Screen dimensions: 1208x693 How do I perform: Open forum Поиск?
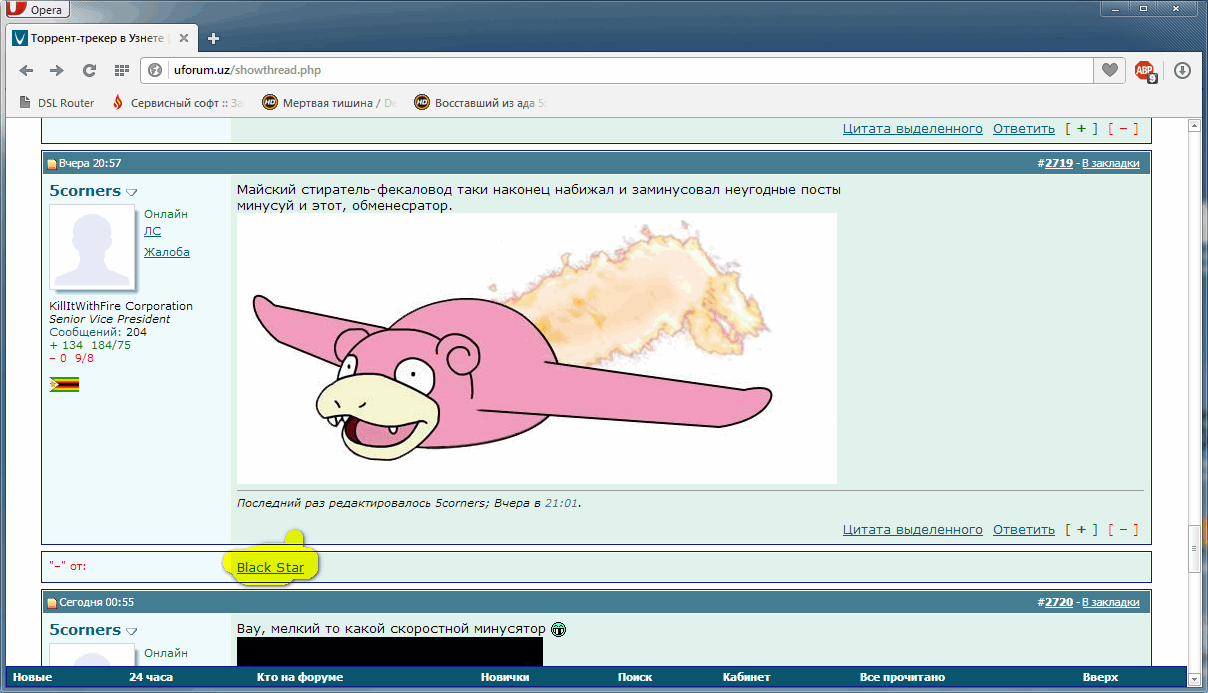[635, 677]
